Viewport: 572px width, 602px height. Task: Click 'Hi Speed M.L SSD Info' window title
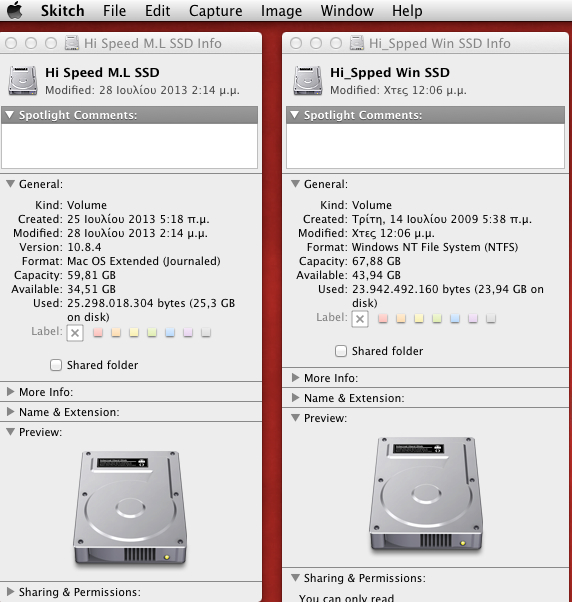pyautogui.click(x=153, y=43)
